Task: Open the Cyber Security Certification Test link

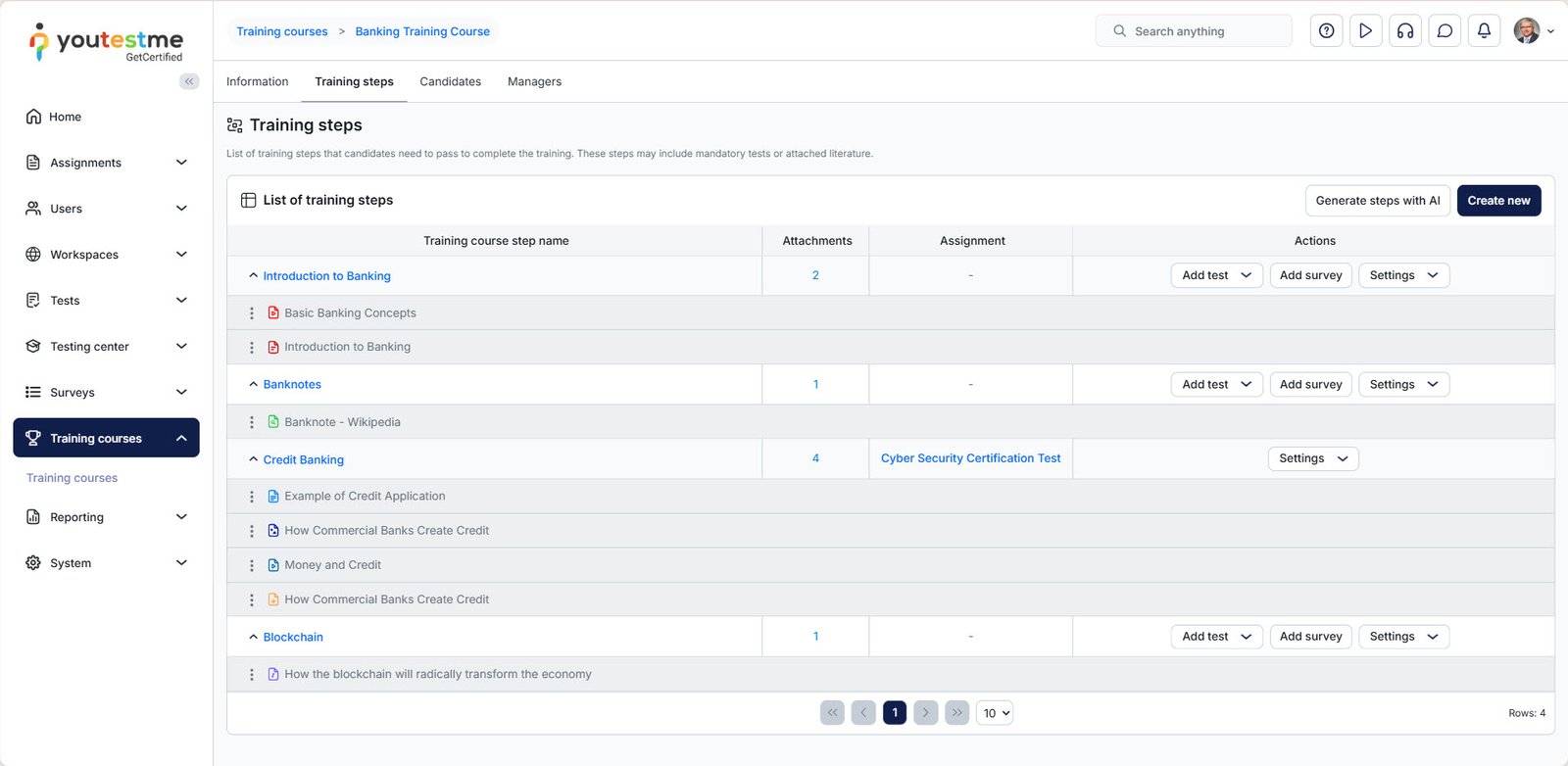Action: point(970,458)
